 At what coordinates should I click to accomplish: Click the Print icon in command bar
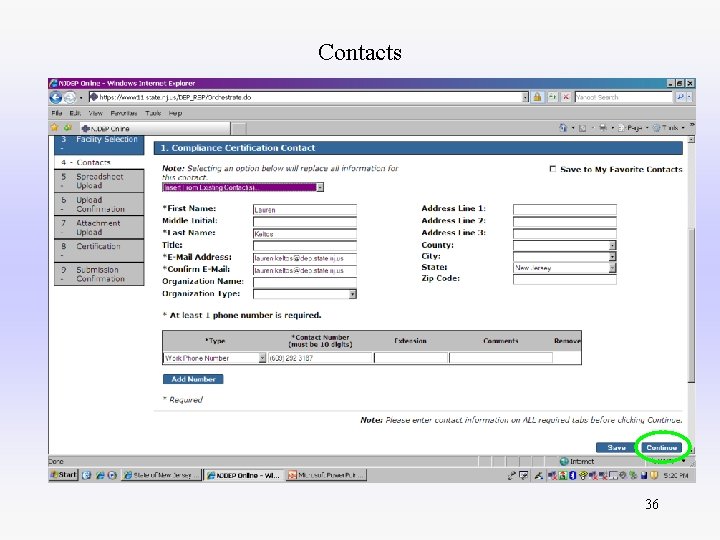(x=603, y=128)
